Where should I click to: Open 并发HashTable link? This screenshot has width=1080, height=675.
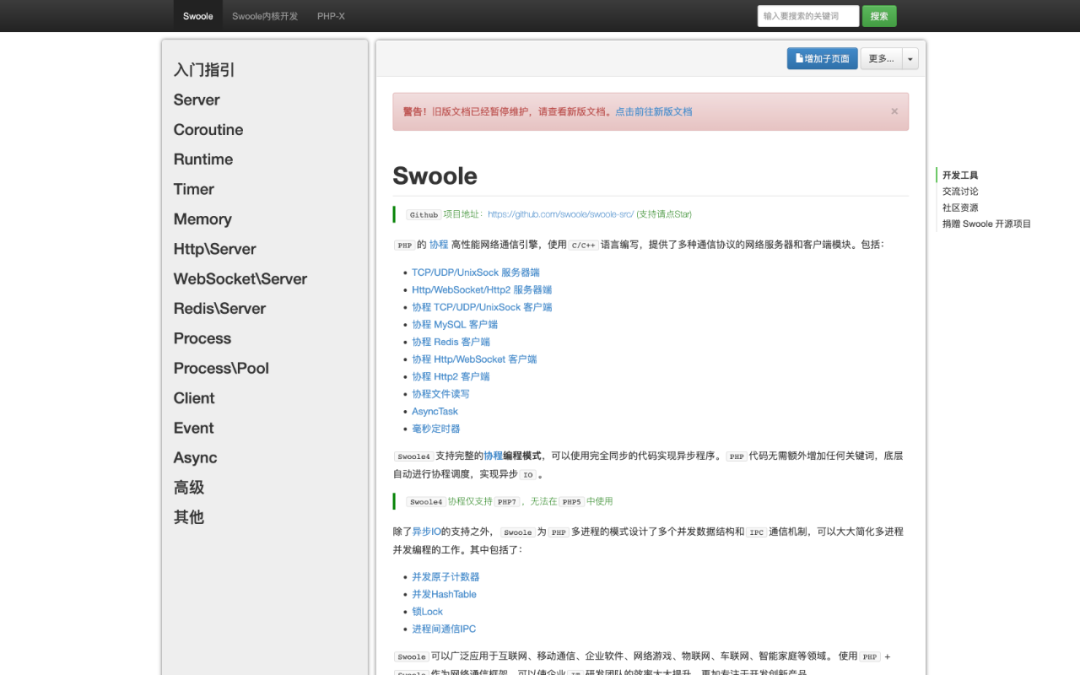(444, 594)
